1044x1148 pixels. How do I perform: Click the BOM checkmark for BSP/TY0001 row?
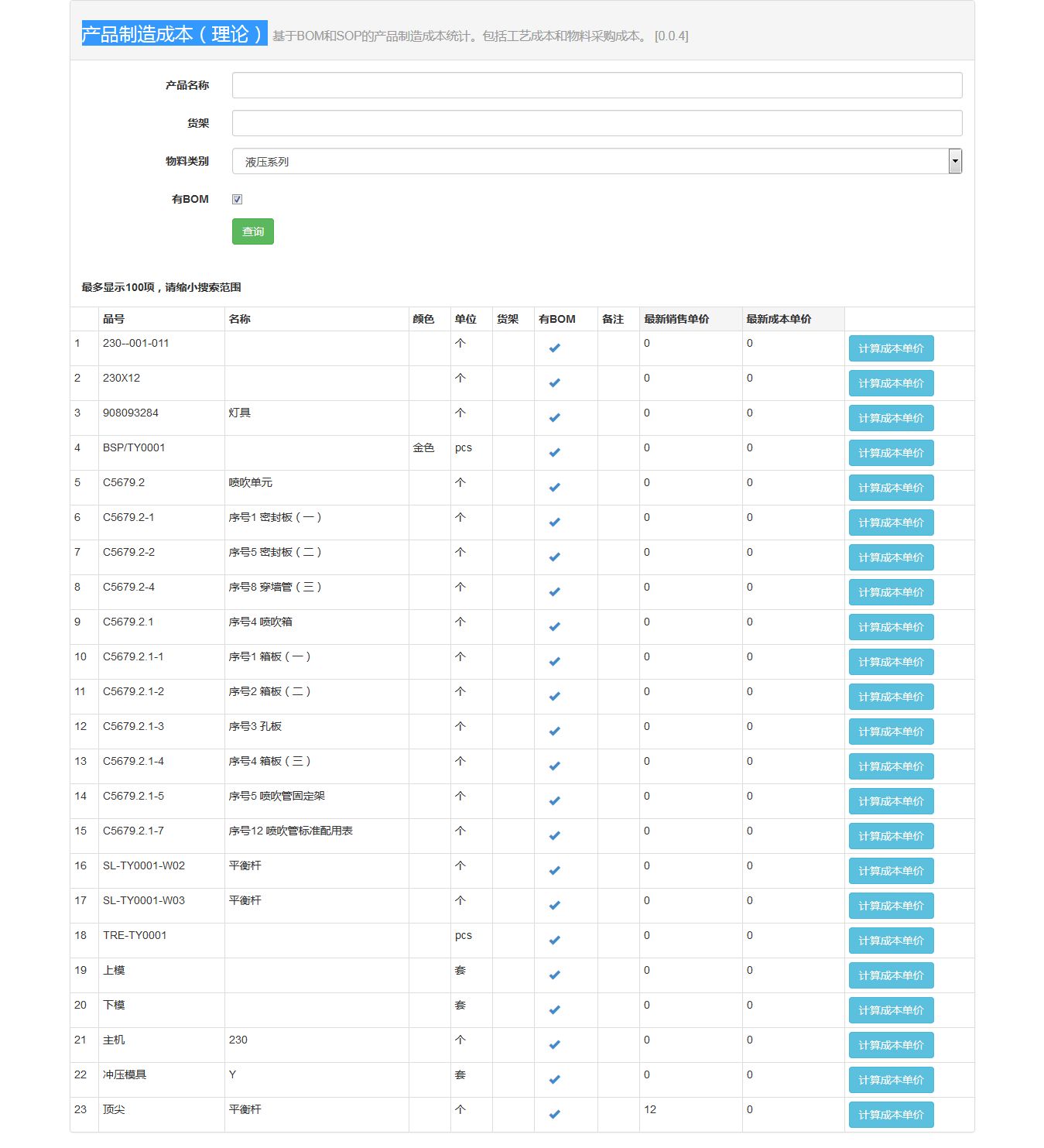pyautogui.click(x=554, y=453)
